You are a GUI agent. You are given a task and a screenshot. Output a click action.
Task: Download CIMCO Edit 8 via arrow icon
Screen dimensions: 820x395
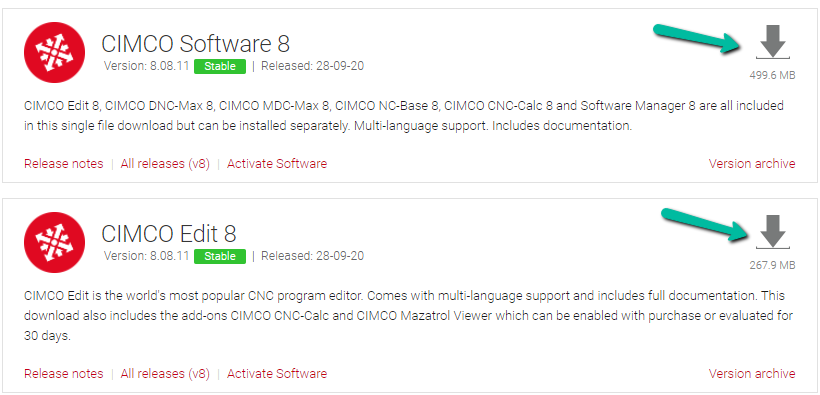773,232
